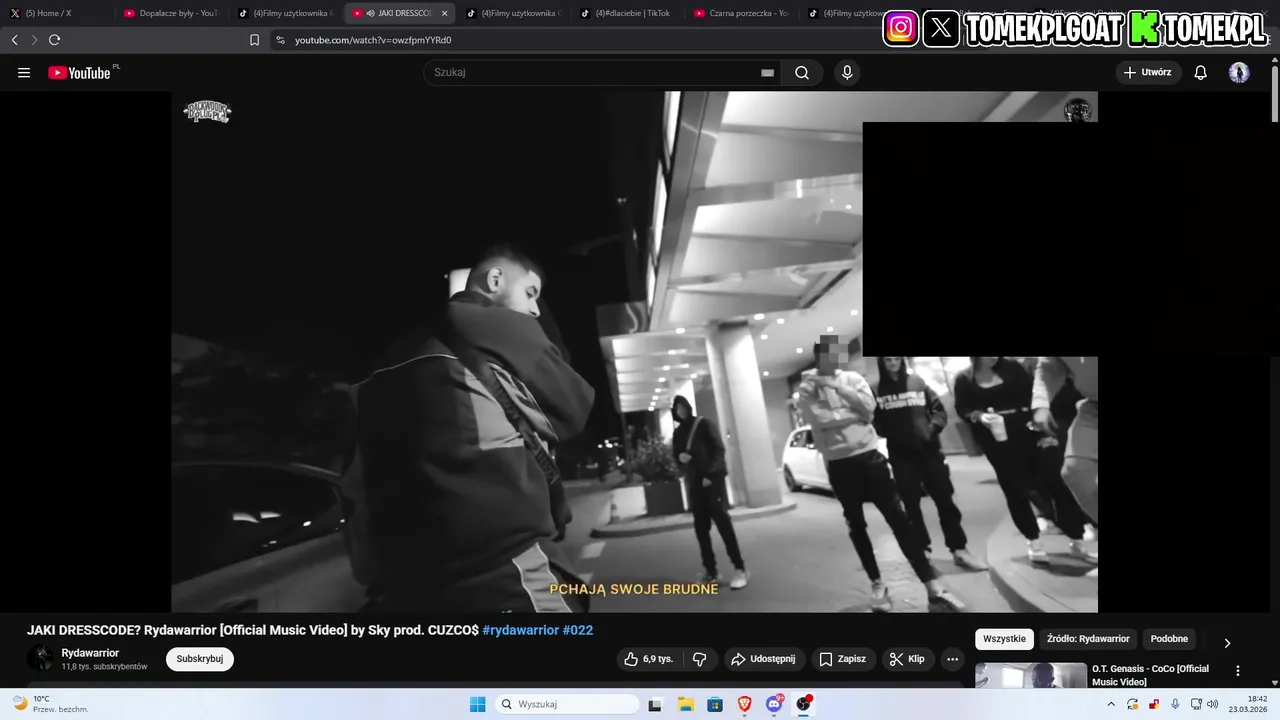Go forward with the browser arrow
This screenshot has width=1280, height=720.
click(x=34, y=40)
